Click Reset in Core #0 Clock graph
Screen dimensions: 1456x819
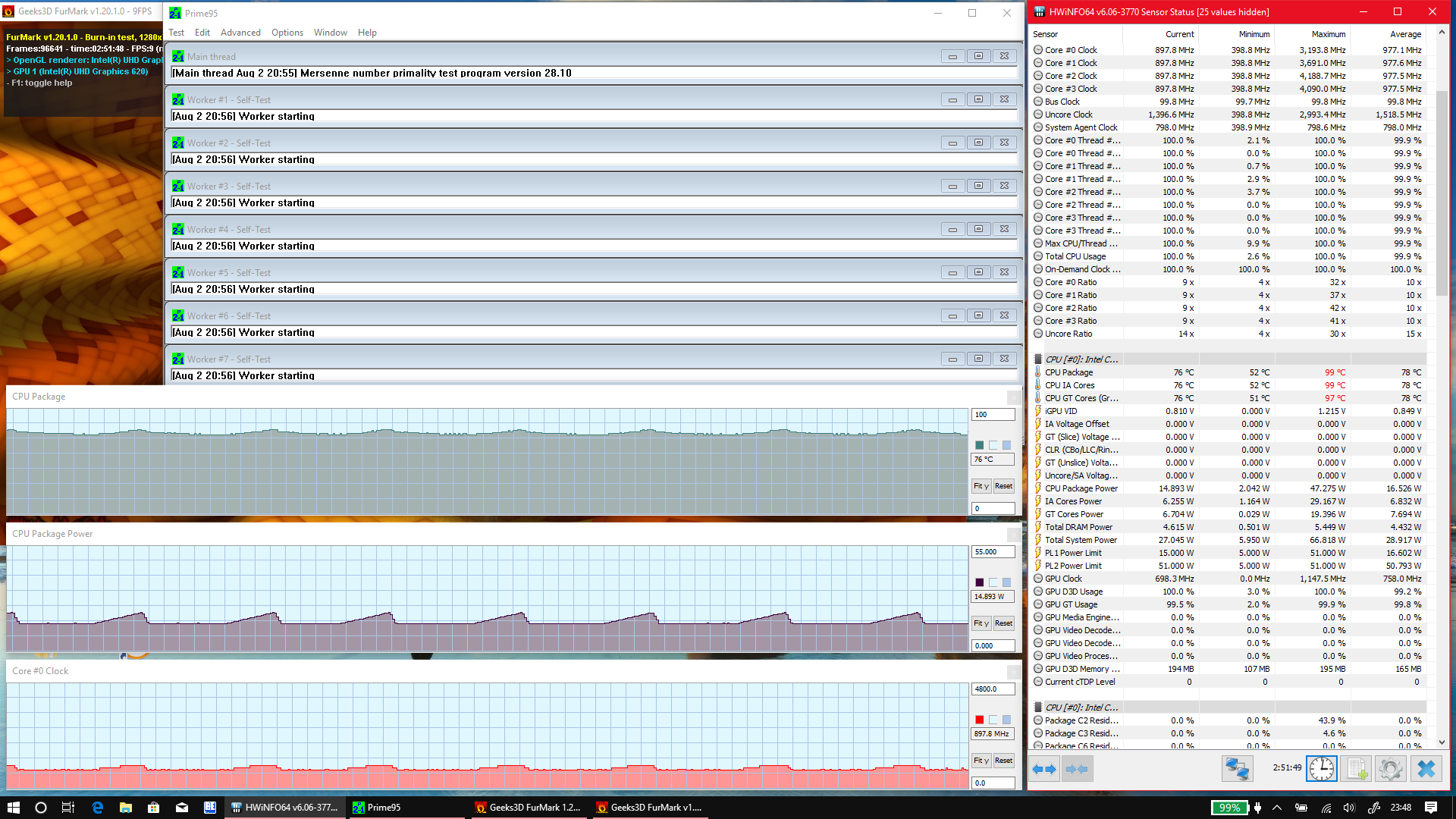(x=1004, y=761)
